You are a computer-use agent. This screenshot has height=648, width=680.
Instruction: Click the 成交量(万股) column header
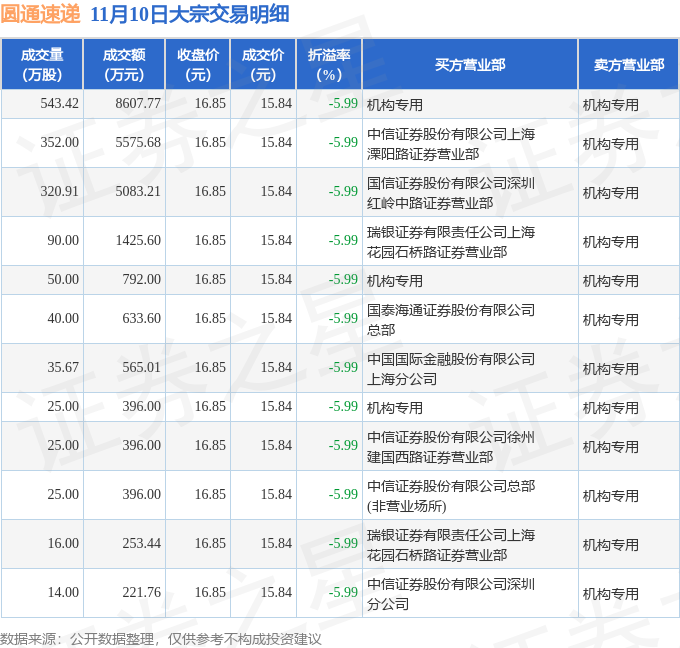42,65
